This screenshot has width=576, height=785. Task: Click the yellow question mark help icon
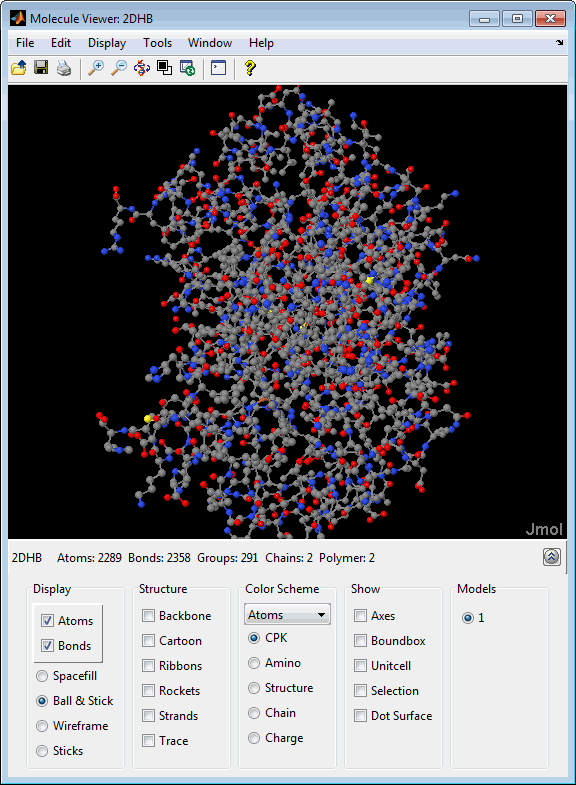(250, 68)
